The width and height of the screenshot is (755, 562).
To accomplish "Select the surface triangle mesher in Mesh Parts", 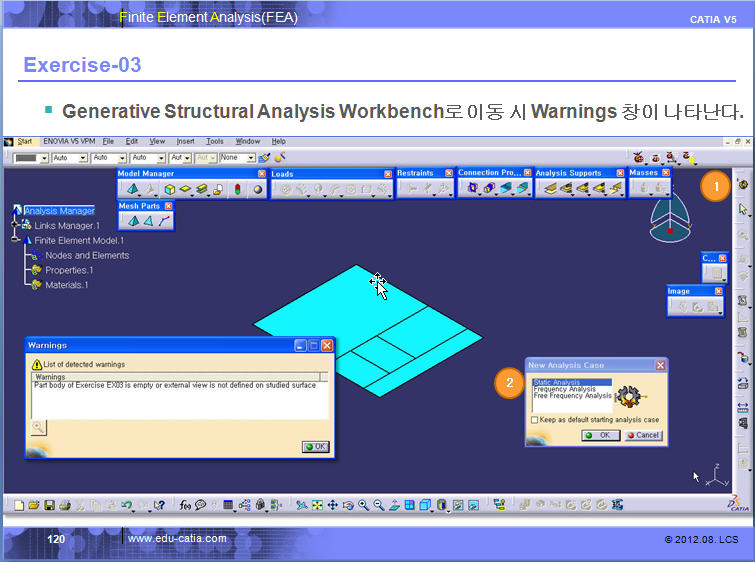I will (x=148, y=221).
